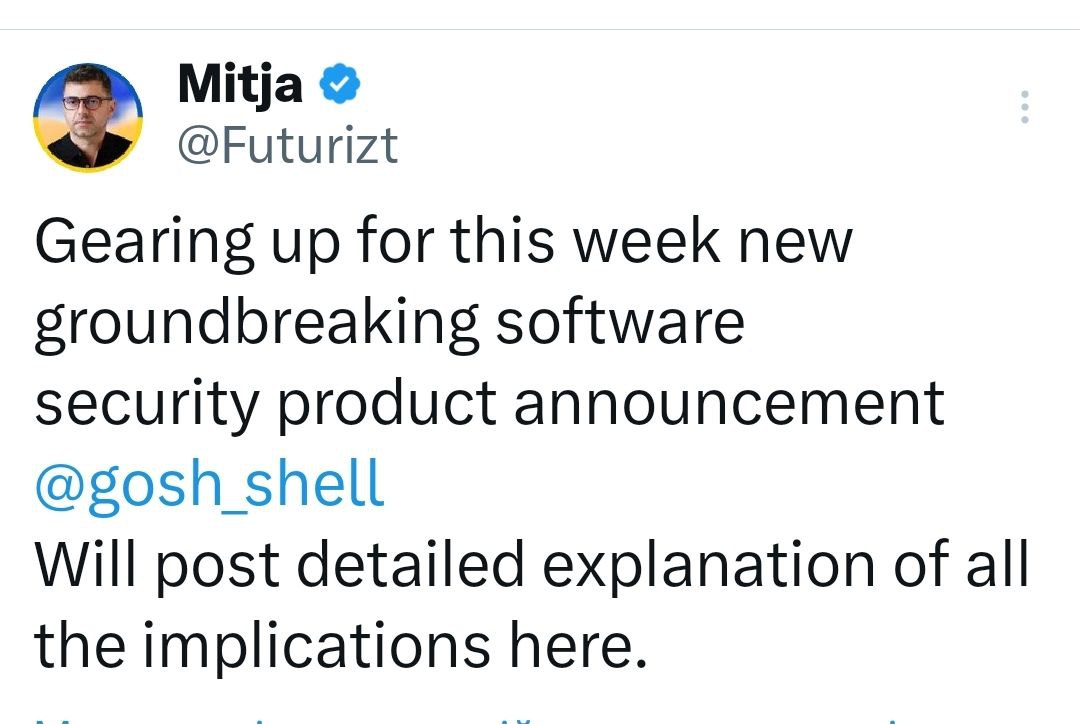Open the @Futurizt handle
This screenshot has height=724, width=1080.
click(x=287, y=147)
